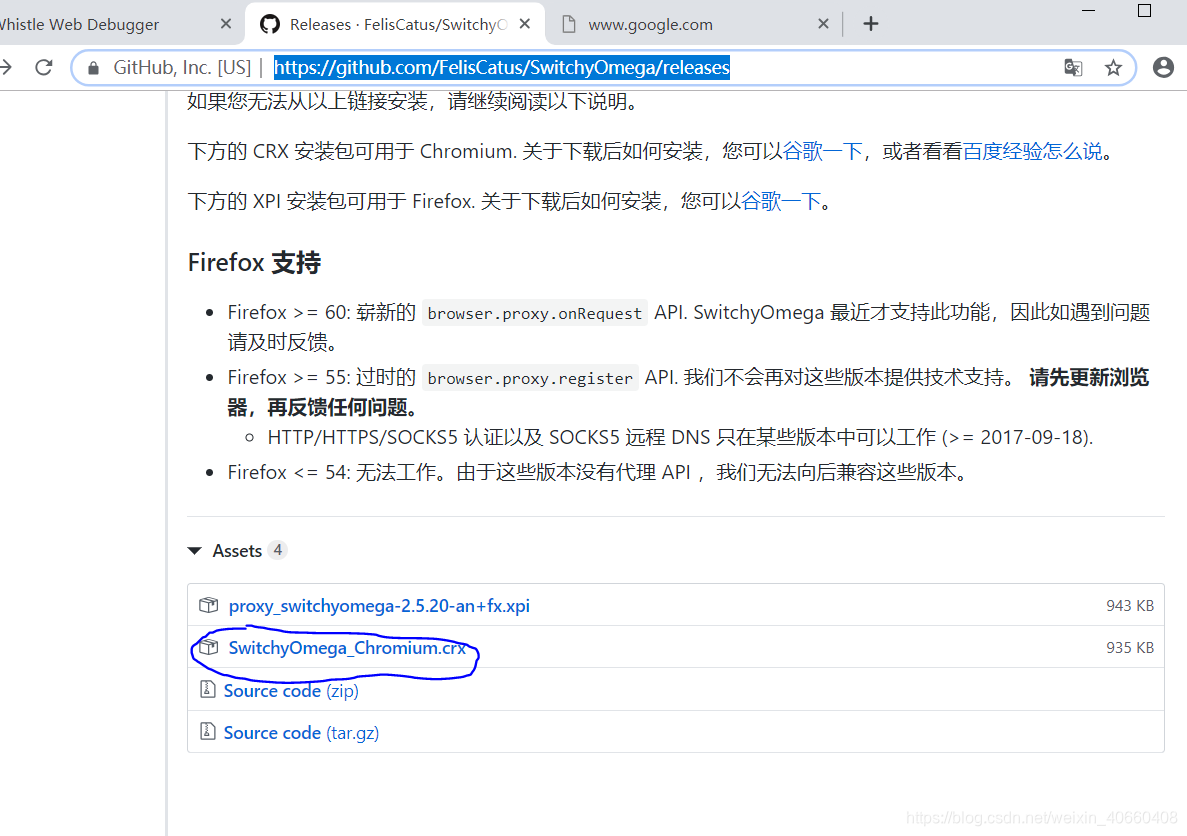Click the lock icon for site security info
The height and width of the screenshot is (836, 1187).
tap(93, 68)
